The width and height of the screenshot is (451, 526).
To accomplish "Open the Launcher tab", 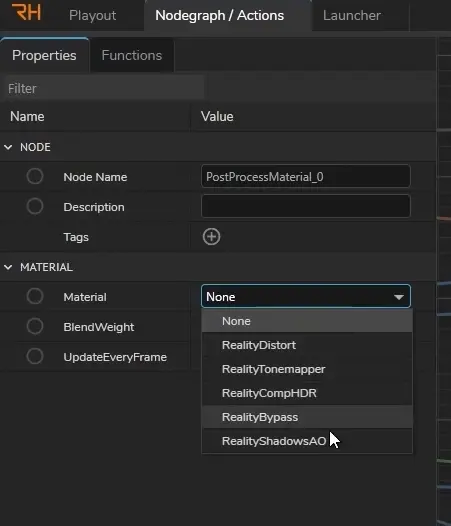I will pos(352,15).
